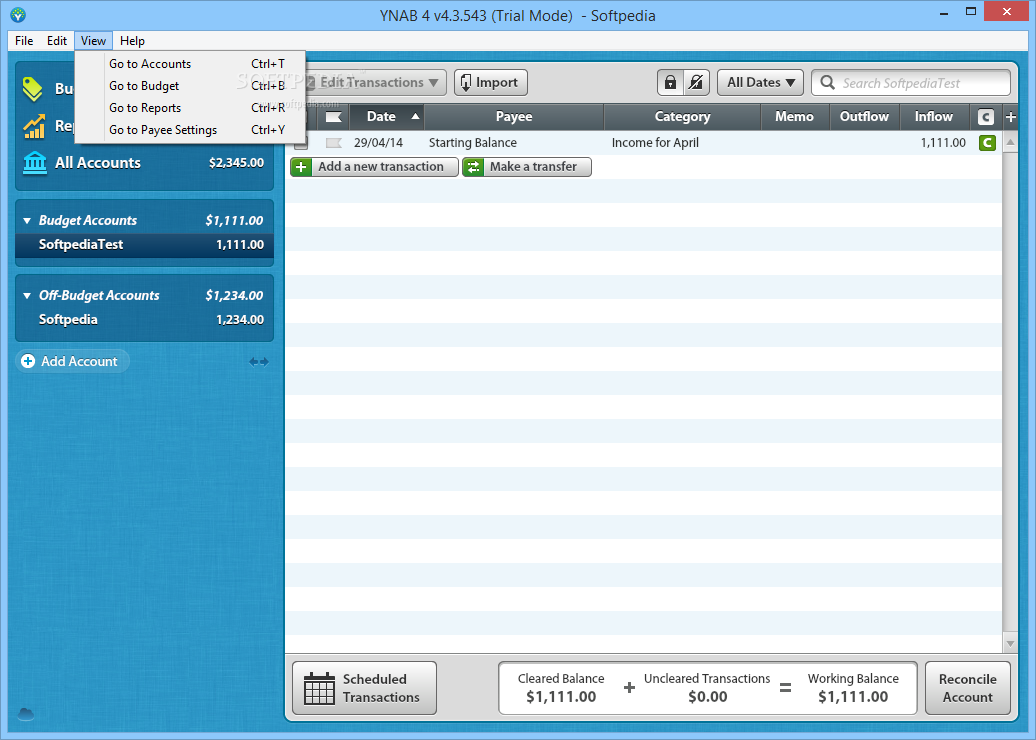The width and height of the screenshot is (1036, 740).
Task: Click the Working Balance $1,111.00 value
Action: click(x=853, y=697)
